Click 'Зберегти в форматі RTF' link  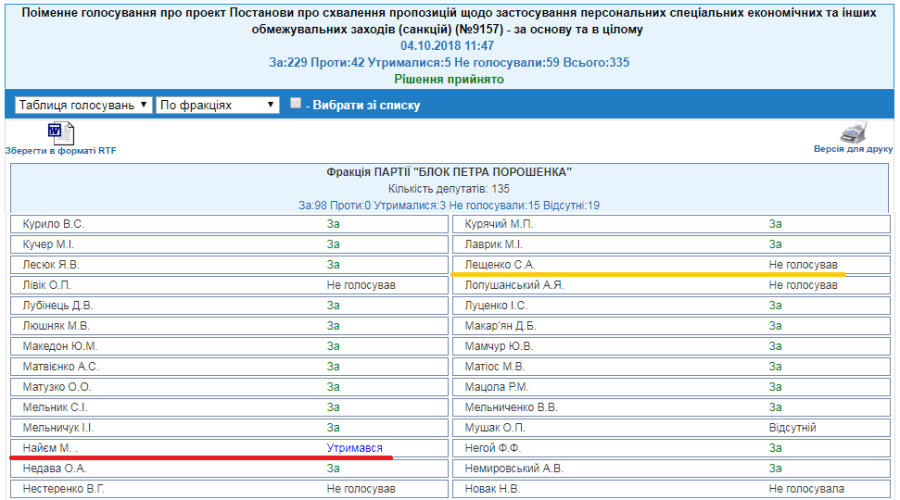[60, 150]
